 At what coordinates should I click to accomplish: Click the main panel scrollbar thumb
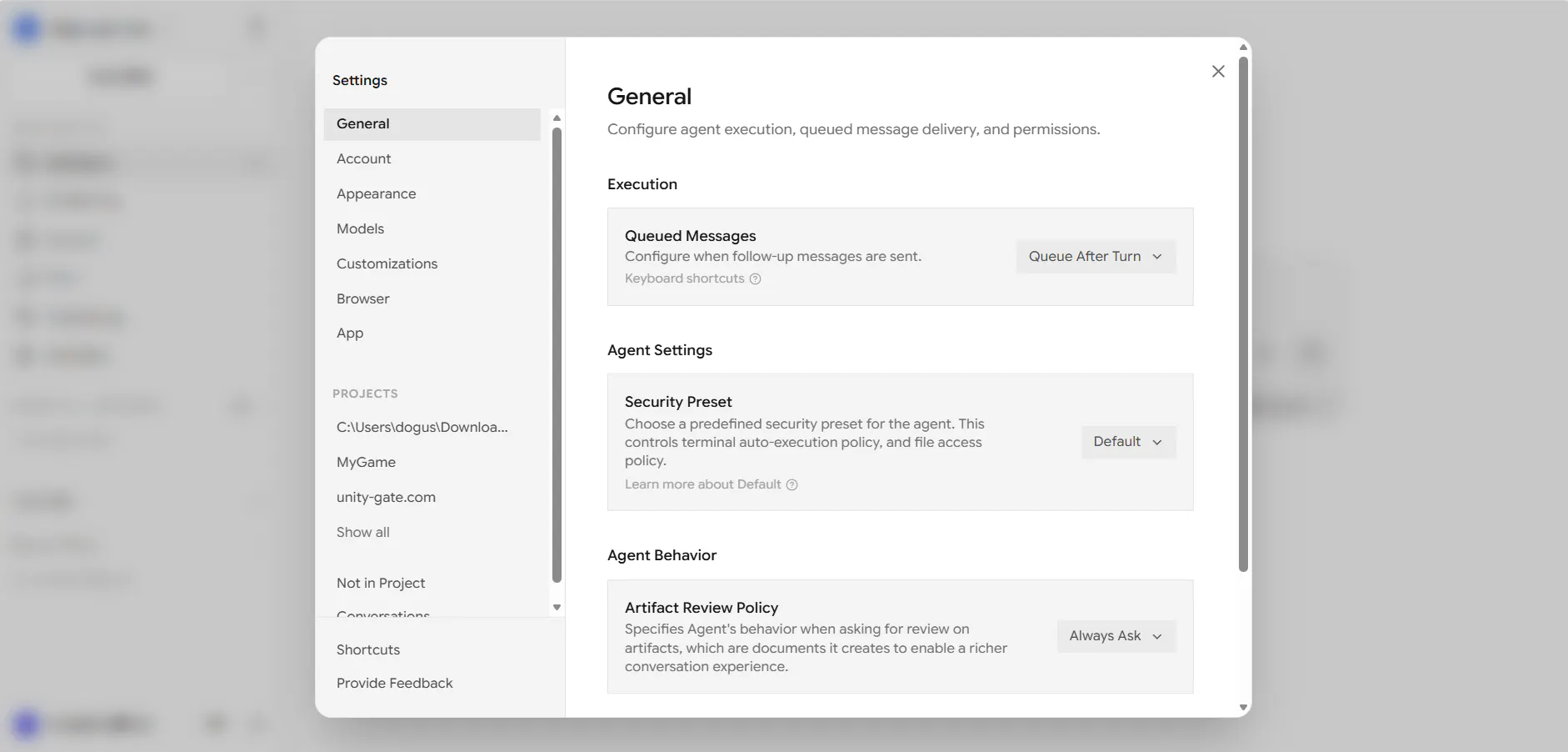point(1243,313)
